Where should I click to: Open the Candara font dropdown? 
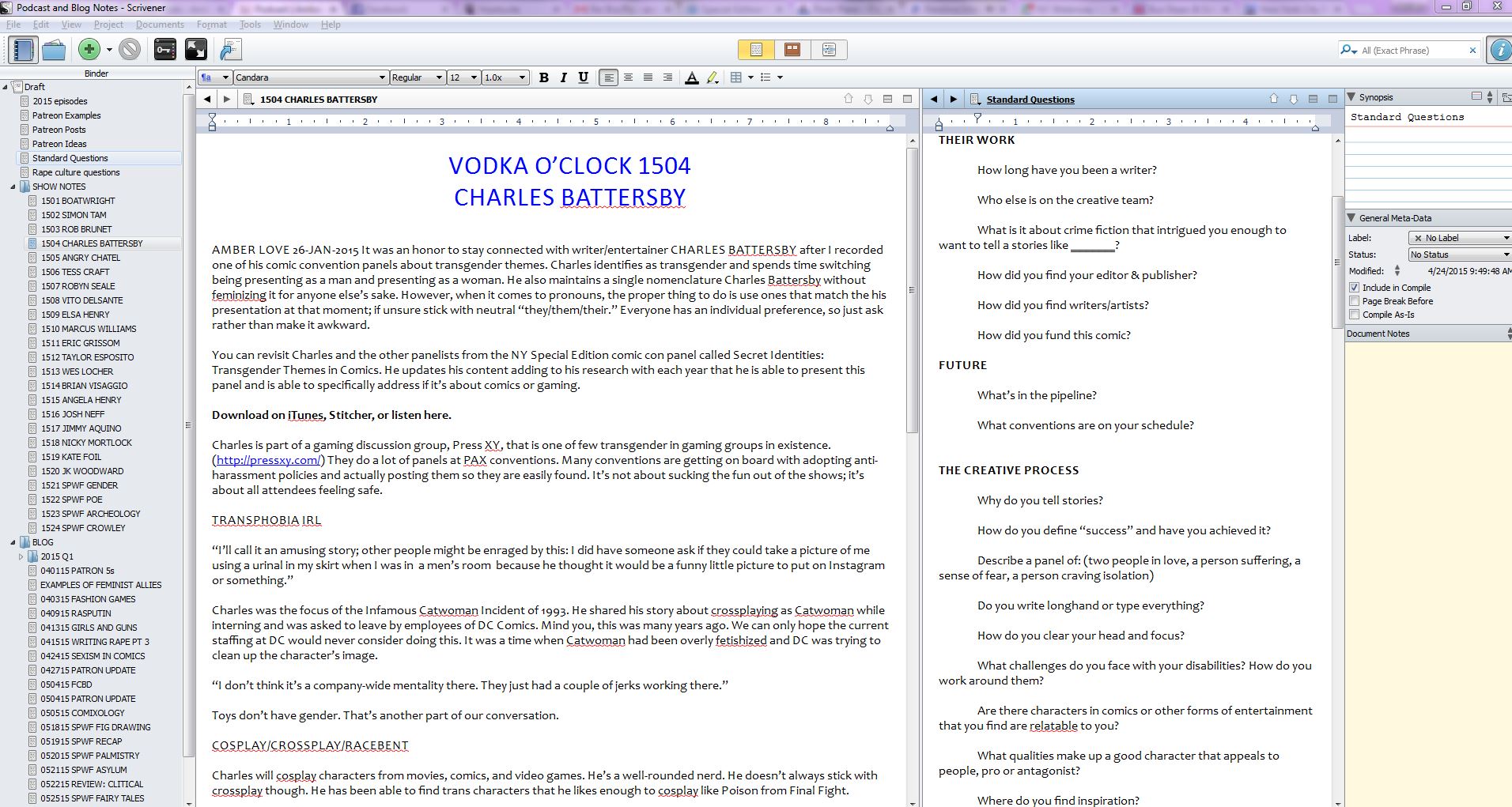(311, 77)
